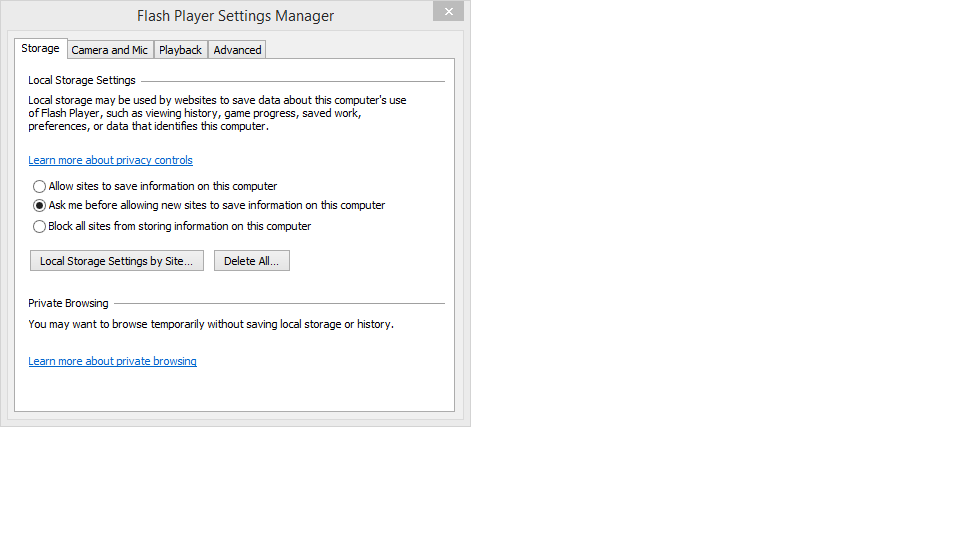This screenshot has width=960, height=540.
Task: Click the 'browse temporarily without saving' sentence
Action: tap(210, 324)
